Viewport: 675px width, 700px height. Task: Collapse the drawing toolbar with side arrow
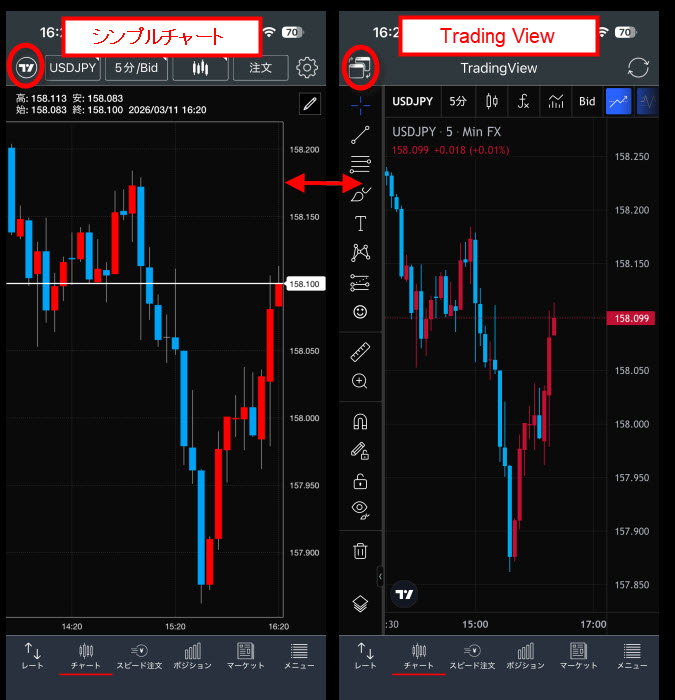[380, 576]
